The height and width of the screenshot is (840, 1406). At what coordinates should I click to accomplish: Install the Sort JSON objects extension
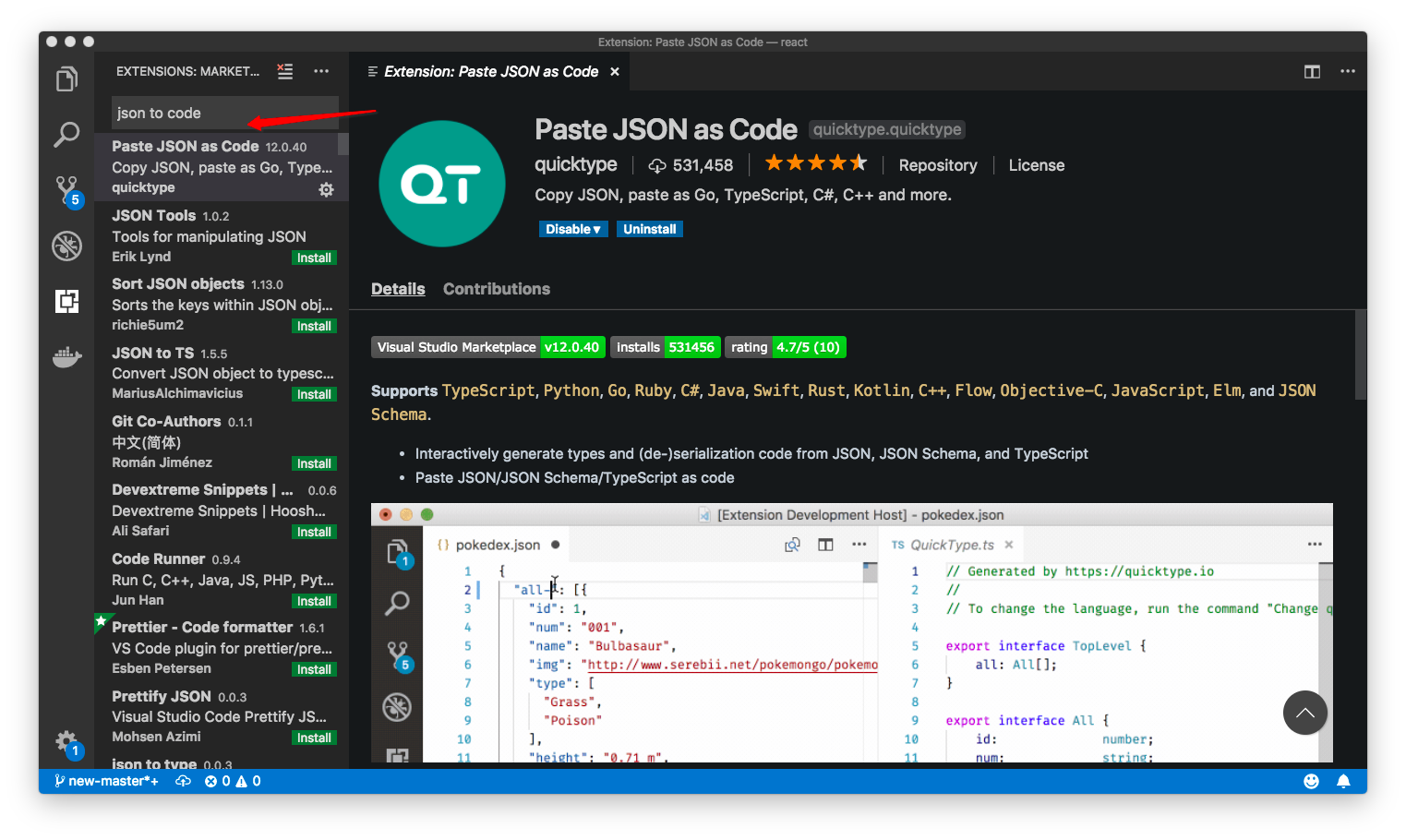pyautogui.click(x=314, y=326)
